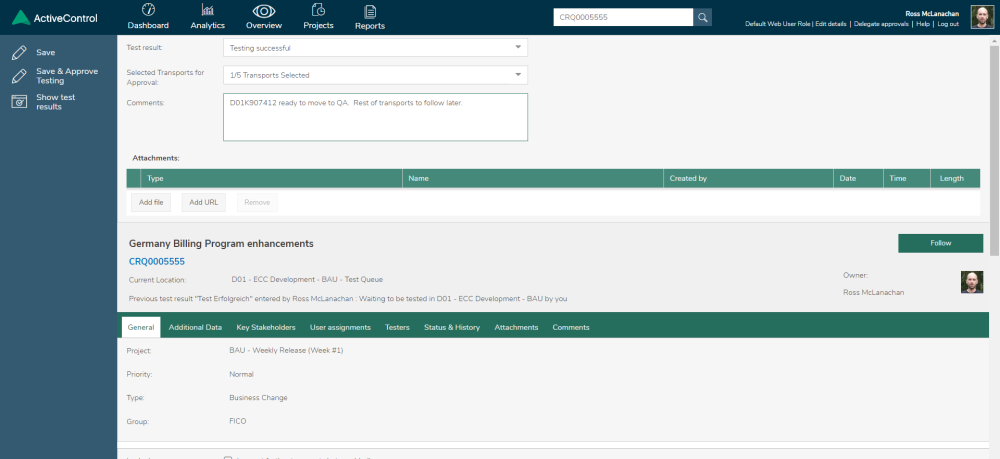
Task: Click the owner photo thumbnail
Action: pyautogui.click(x=971, y=282)
